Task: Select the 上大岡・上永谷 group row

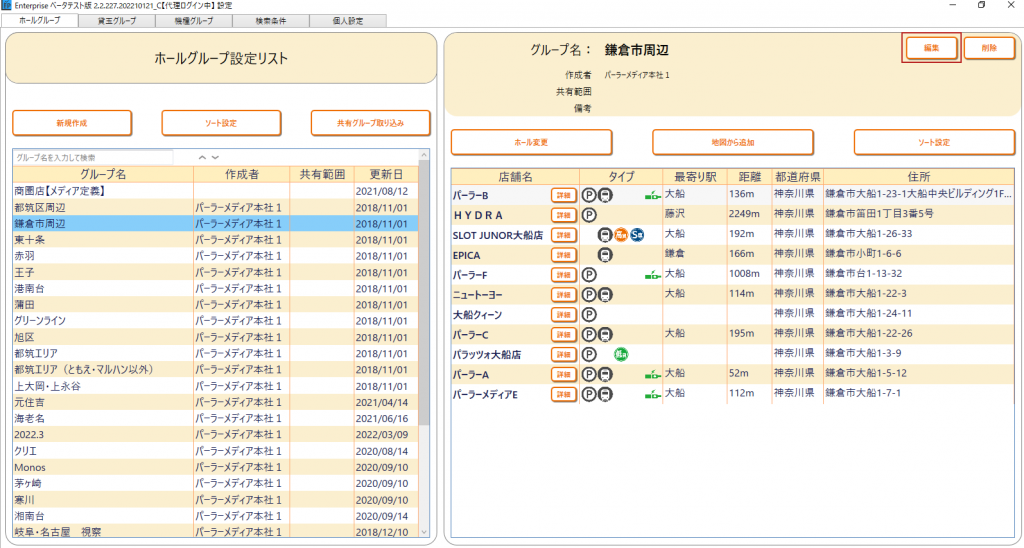Action: coord(216,386)
